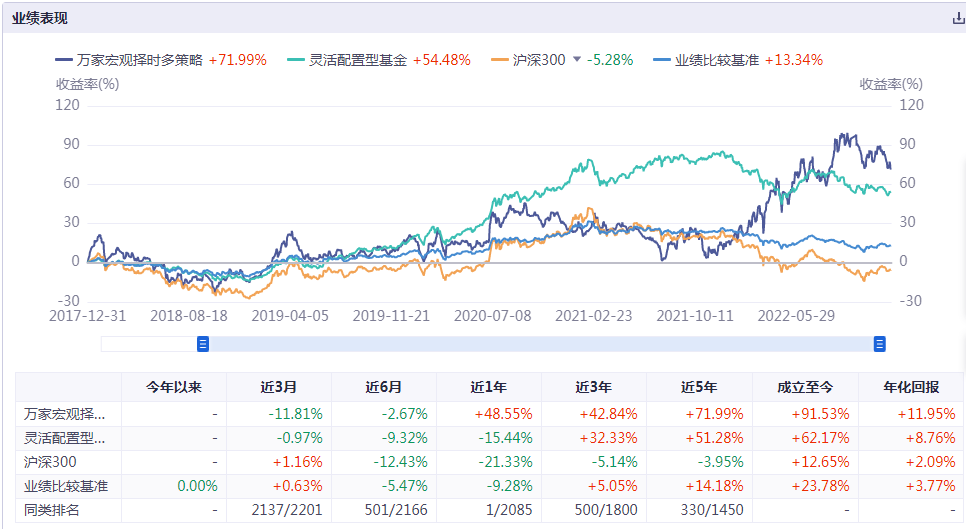Click the 1/2085 ranking cell
The height and width of the screenshot is (529, 966).
(488, 511)
